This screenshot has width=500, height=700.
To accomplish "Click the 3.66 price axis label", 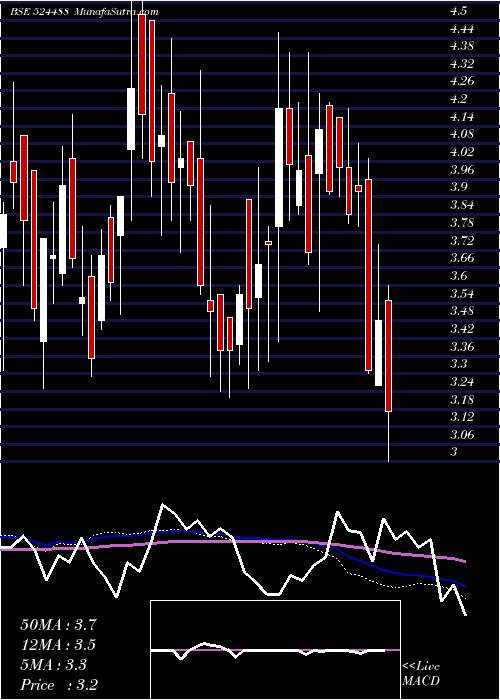I will point(462,259).
